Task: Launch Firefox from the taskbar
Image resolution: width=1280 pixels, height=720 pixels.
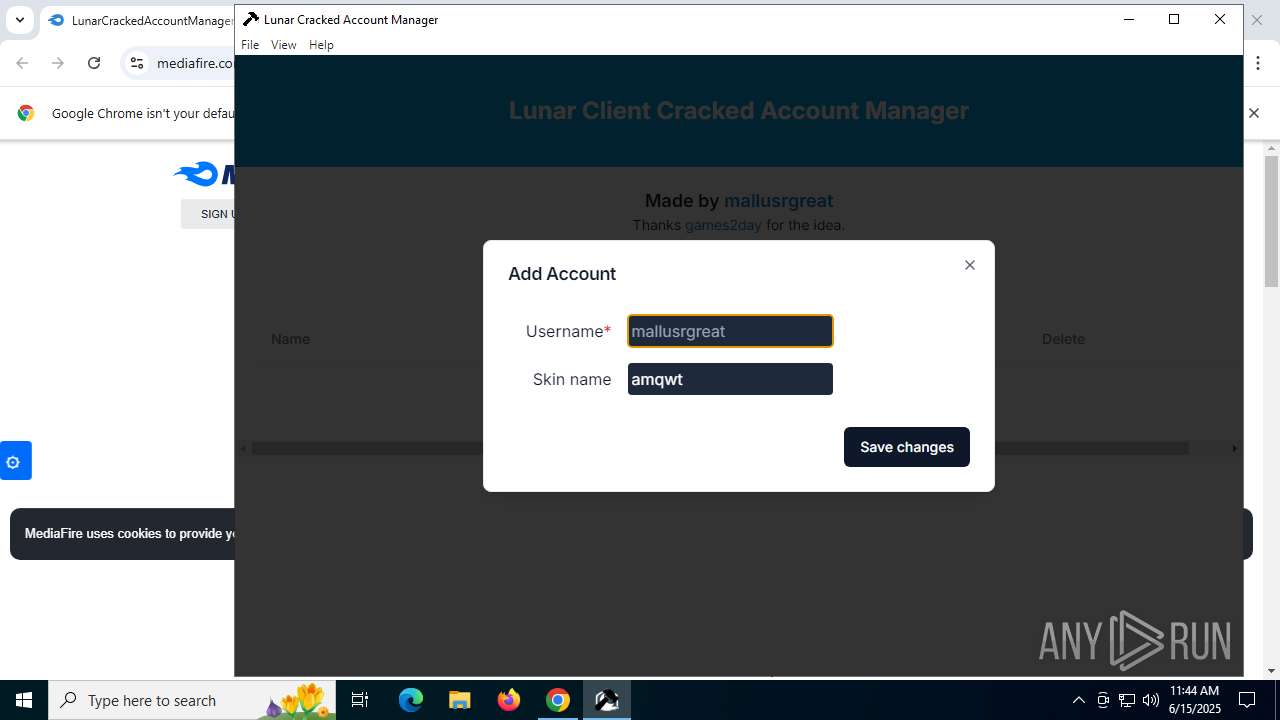Action: coord(509,700)
